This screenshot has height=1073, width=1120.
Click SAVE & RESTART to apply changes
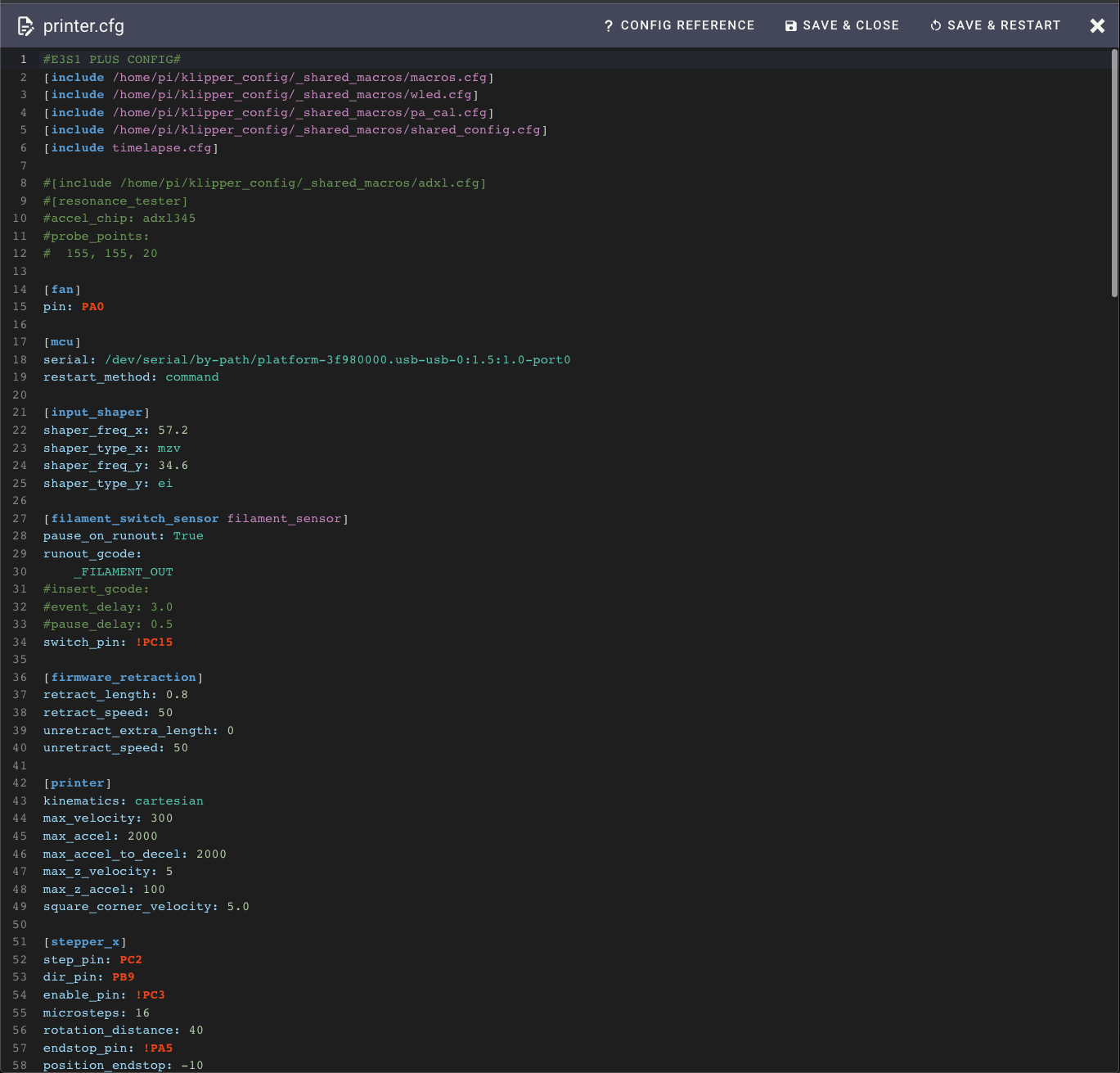[1005, 25]
